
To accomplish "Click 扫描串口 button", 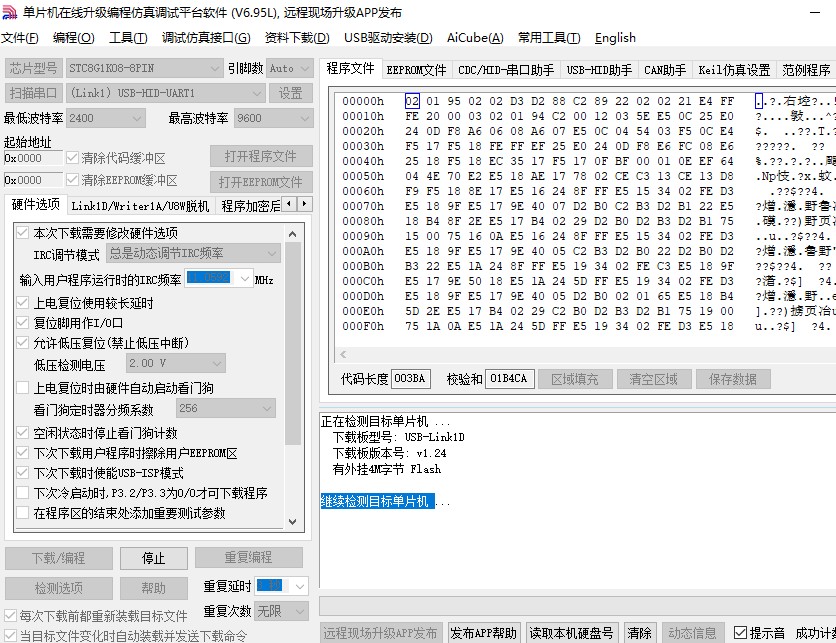I will (x=34, y=93).
